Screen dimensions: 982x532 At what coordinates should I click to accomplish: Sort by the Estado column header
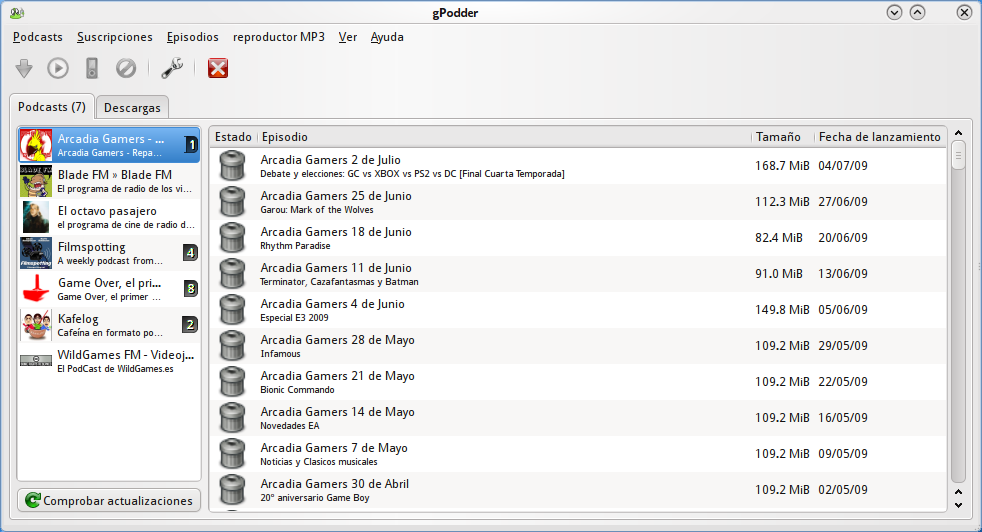pos(233,137)
